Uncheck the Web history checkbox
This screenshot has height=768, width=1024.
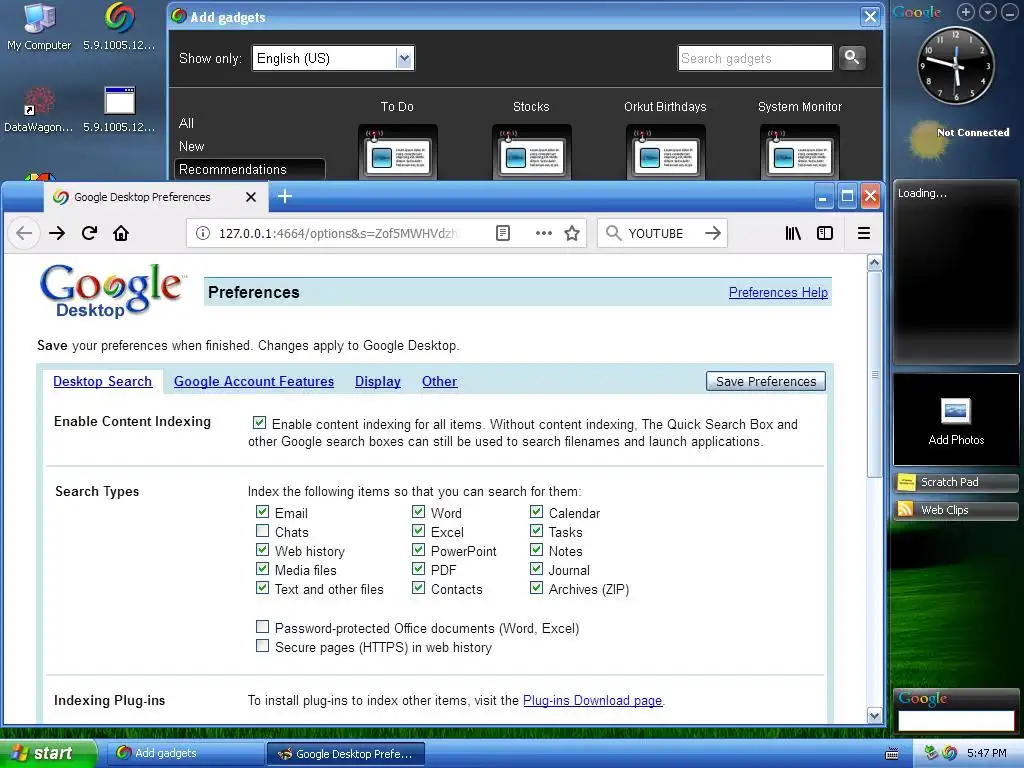point(263,550)
